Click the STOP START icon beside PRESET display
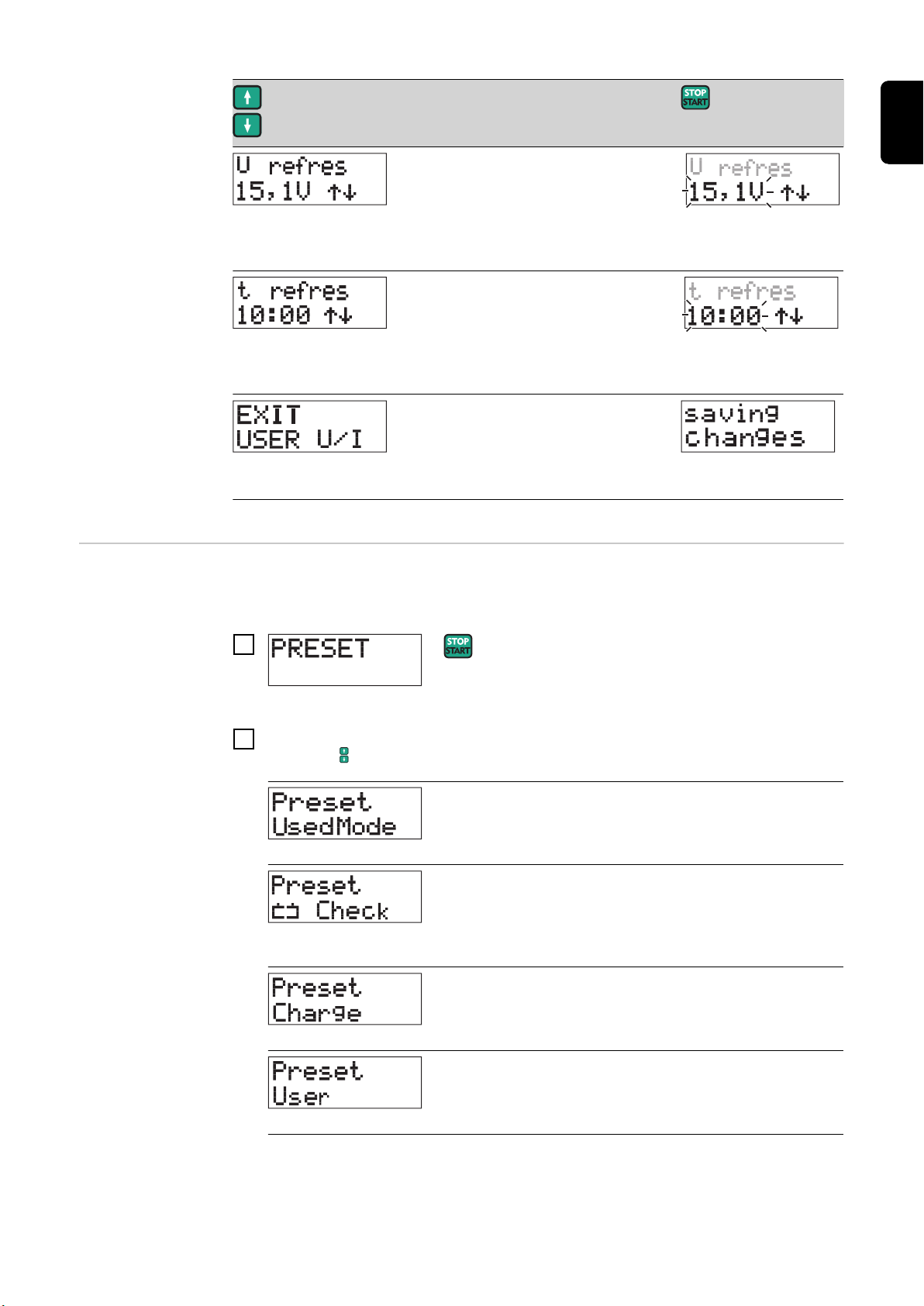924x1306 pixels. [458, 646]
